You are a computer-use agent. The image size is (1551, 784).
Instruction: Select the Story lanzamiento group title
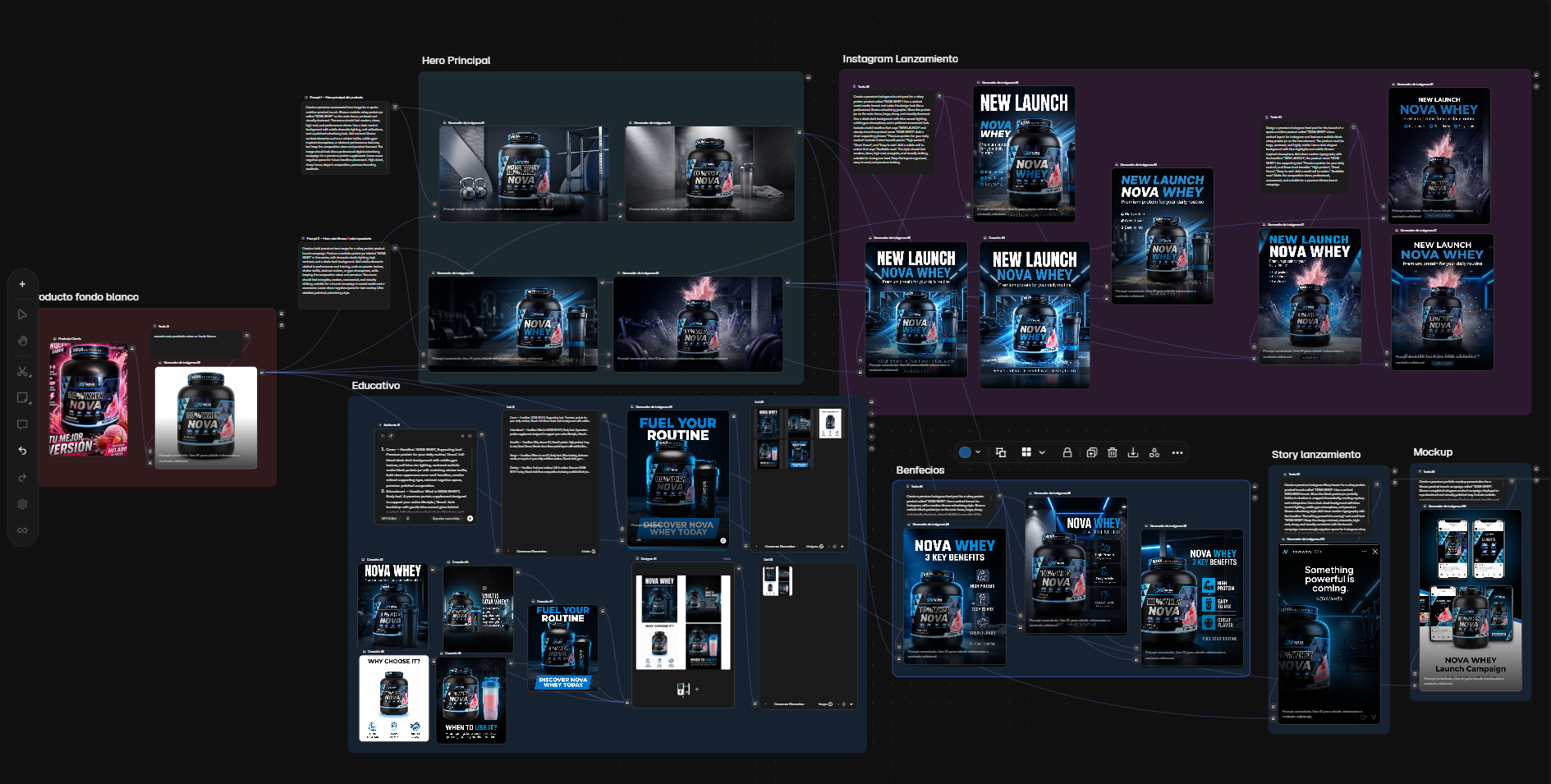click(x=1316, y=455)
